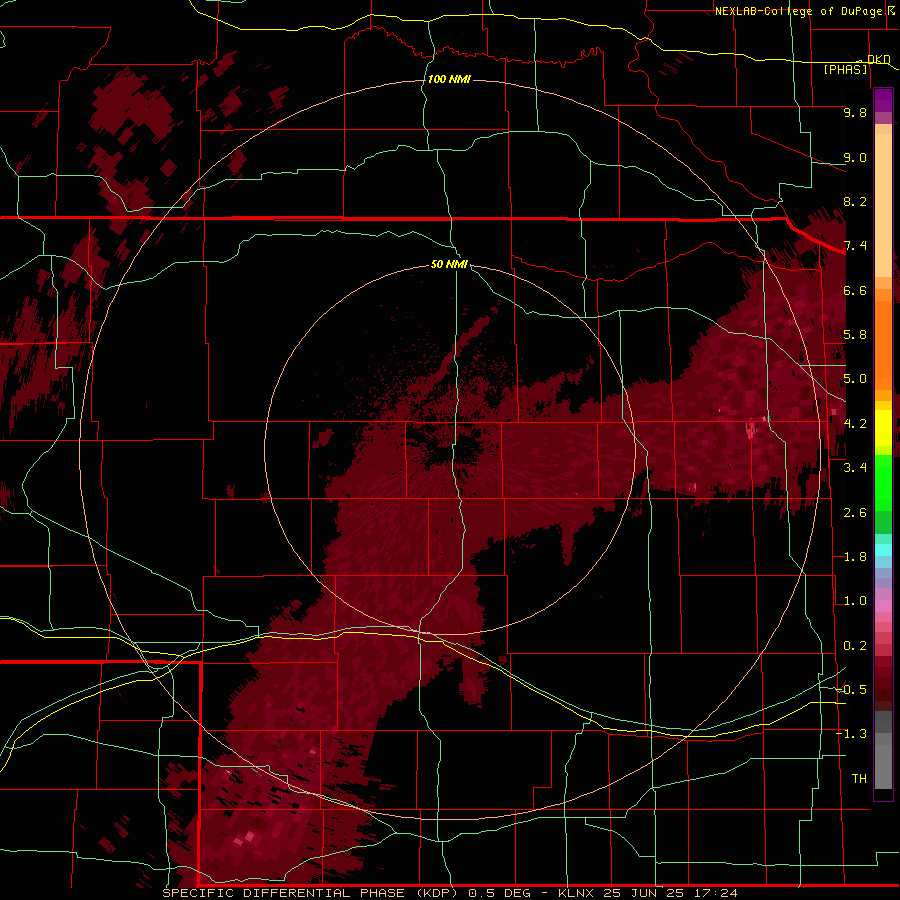Pick the bright green swatch on the color bar
Image resolution: width=900 pixels, height=900 pixels.
pyautogui.click(x=883, y=485)
